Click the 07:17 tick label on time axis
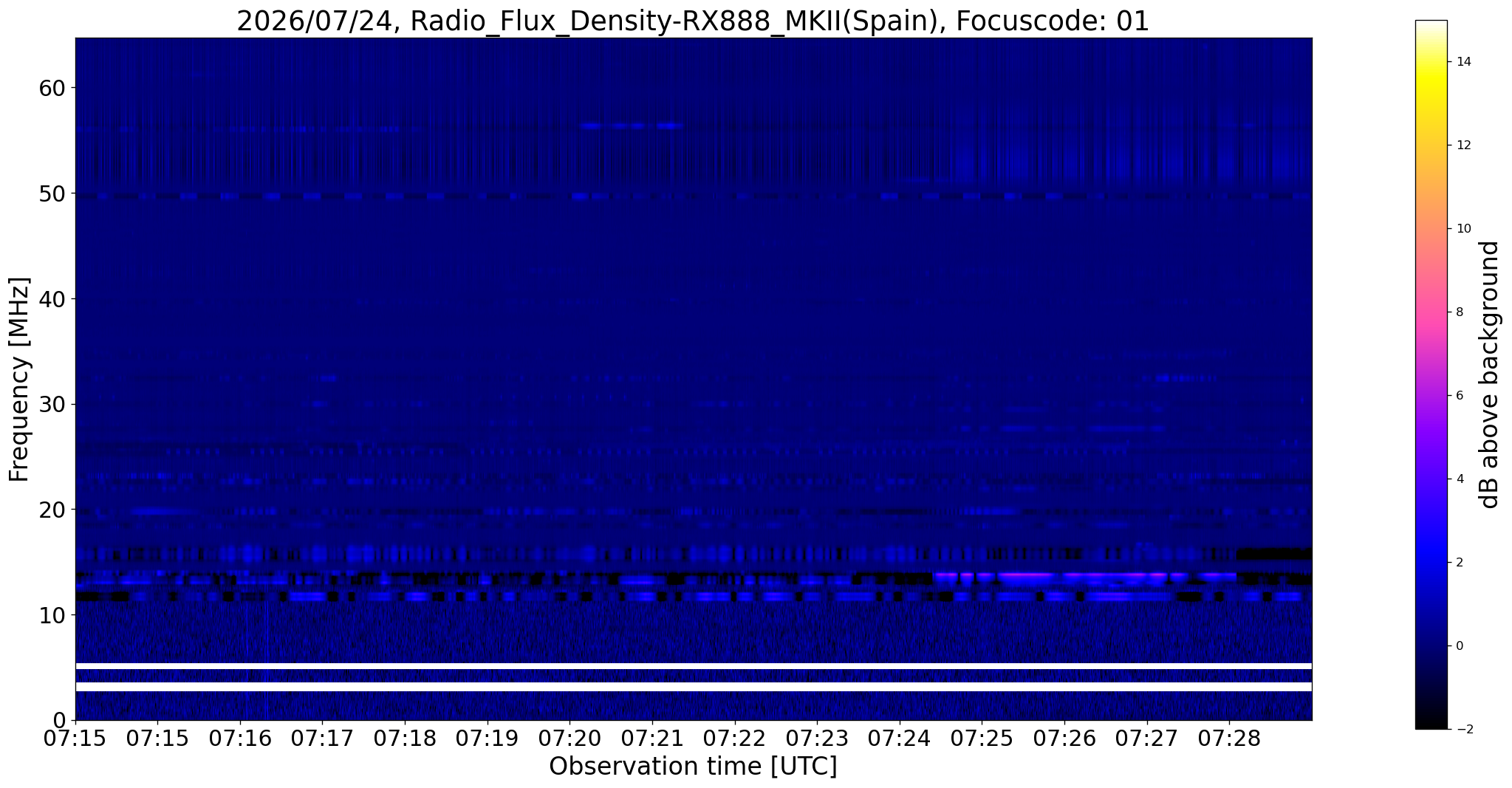This screenshot has height=788, width=1512. 322,739
